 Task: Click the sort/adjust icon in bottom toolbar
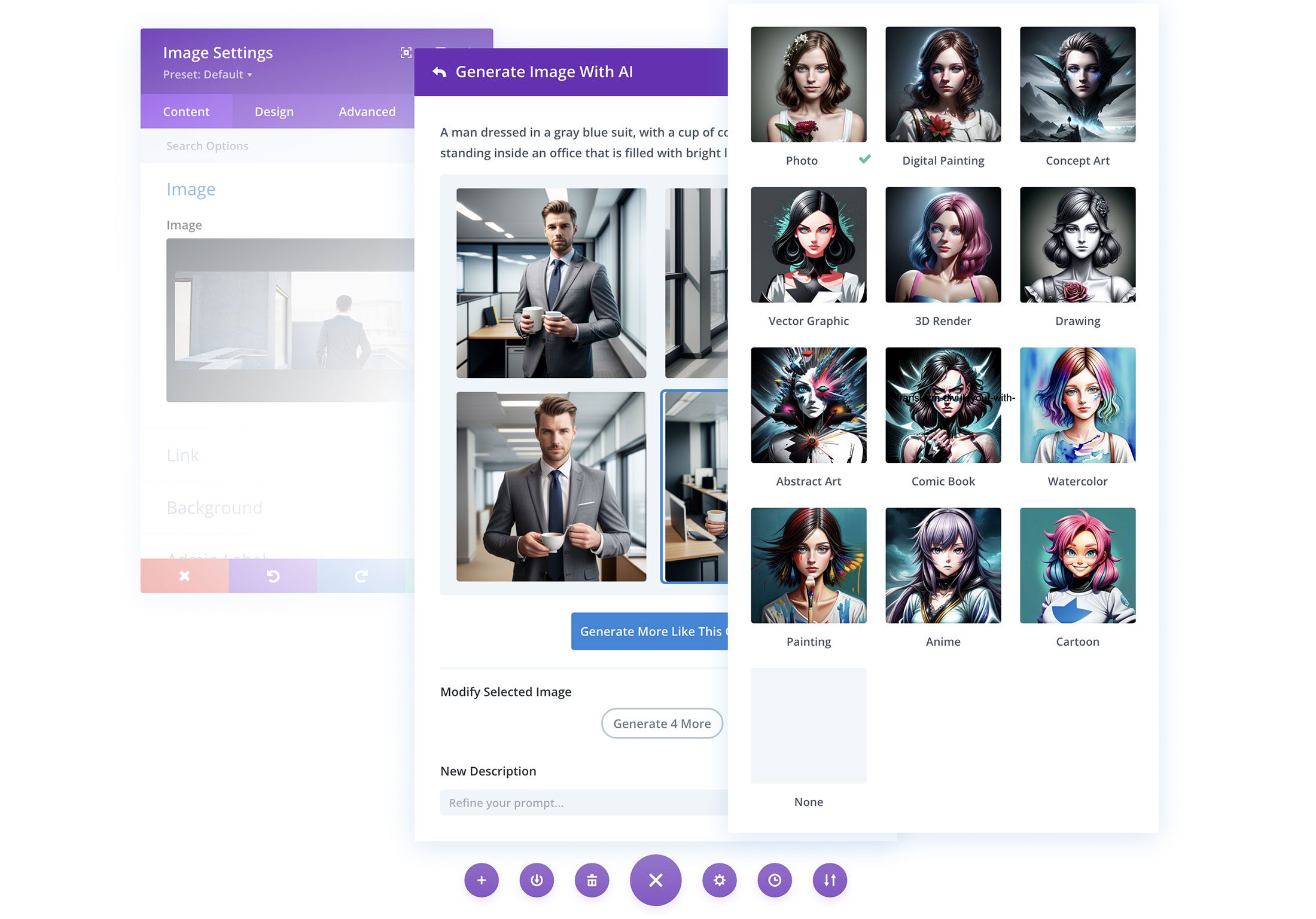[x=829, y=880]
